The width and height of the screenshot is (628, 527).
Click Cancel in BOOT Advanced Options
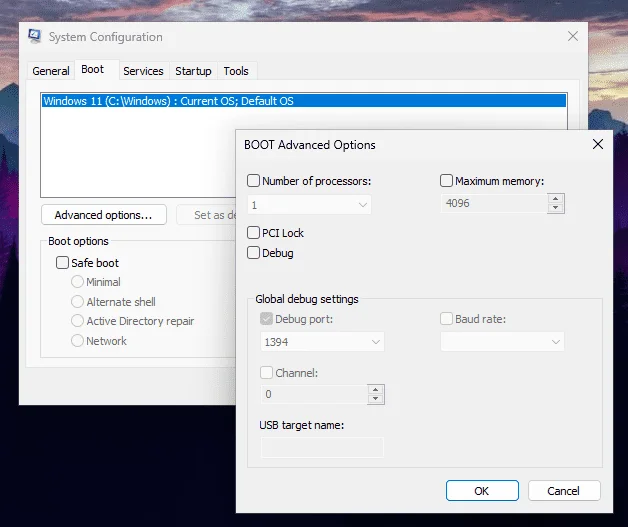[564, 491]
